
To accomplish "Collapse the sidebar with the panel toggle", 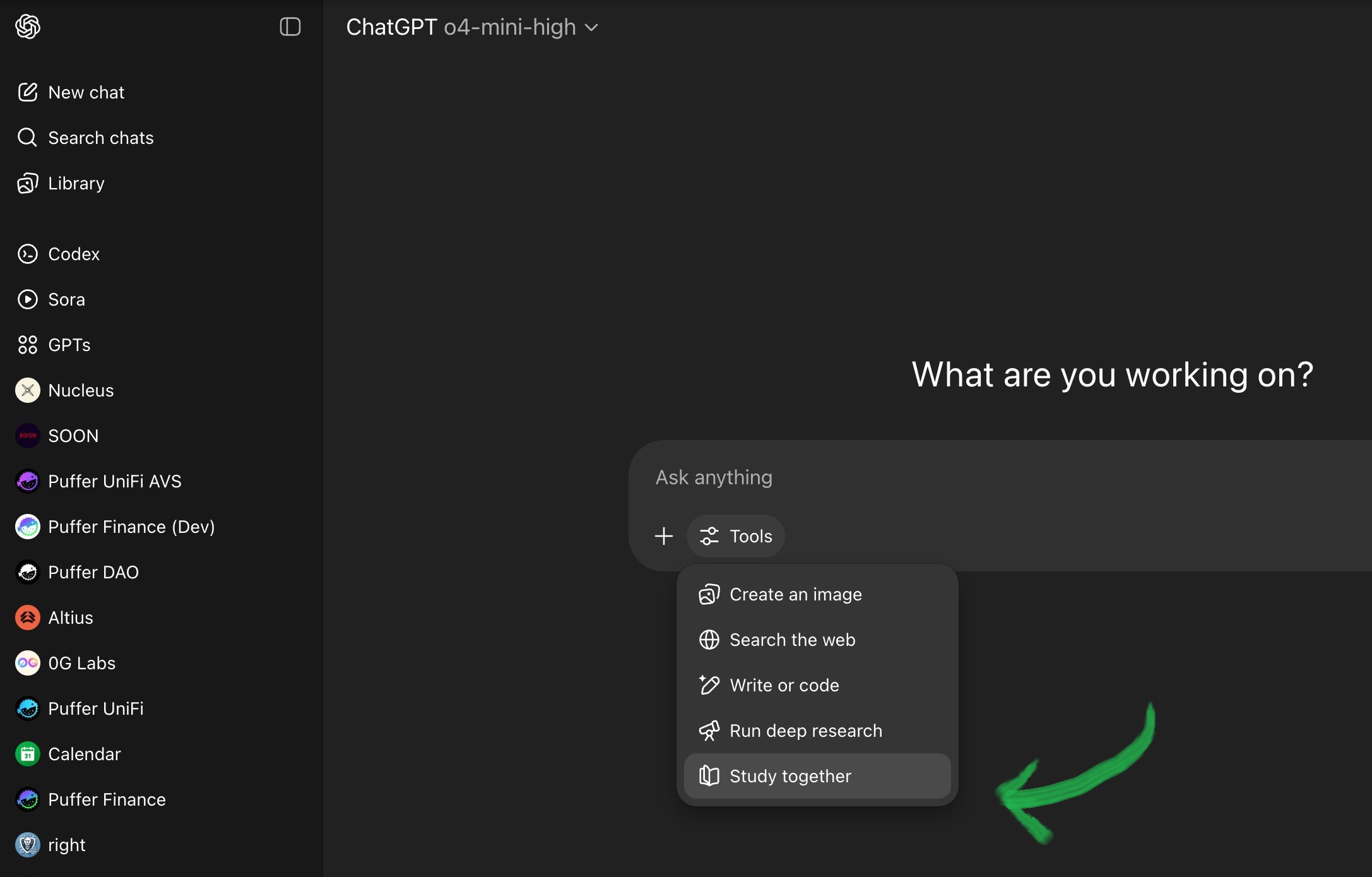I will 290,27.
